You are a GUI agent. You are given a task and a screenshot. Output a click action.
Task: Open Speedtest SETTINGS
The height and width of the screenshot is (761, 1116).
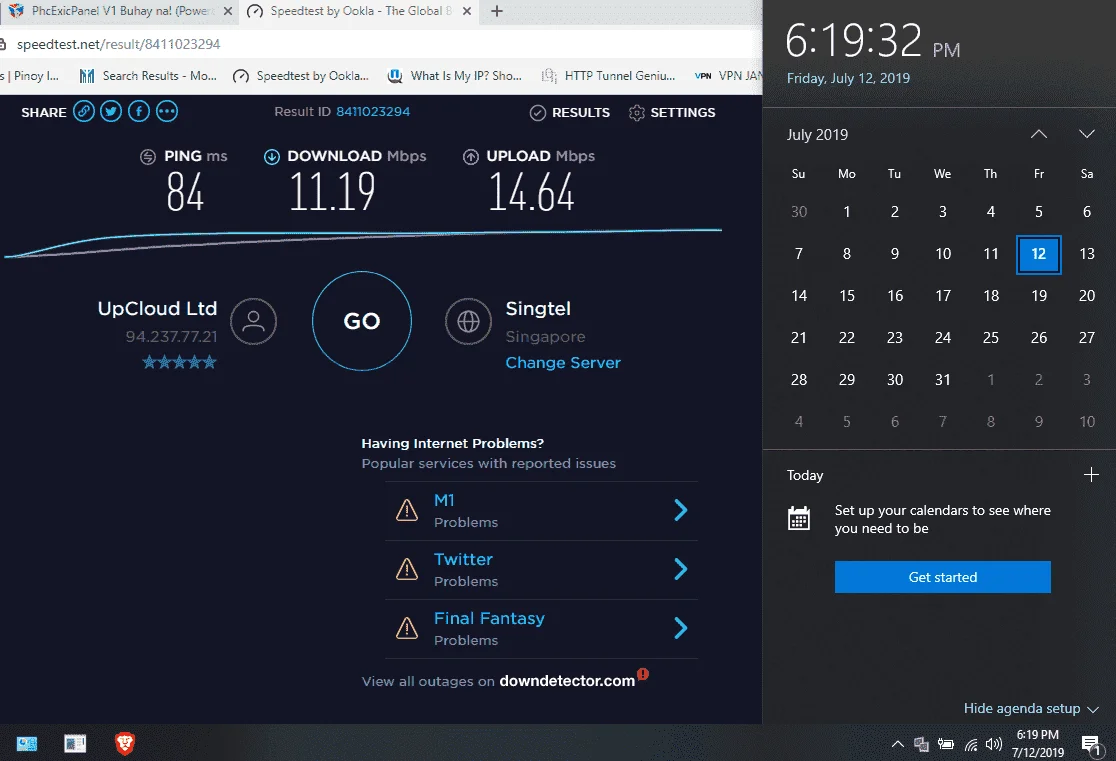pyautogui.click(x=673, y=112)
